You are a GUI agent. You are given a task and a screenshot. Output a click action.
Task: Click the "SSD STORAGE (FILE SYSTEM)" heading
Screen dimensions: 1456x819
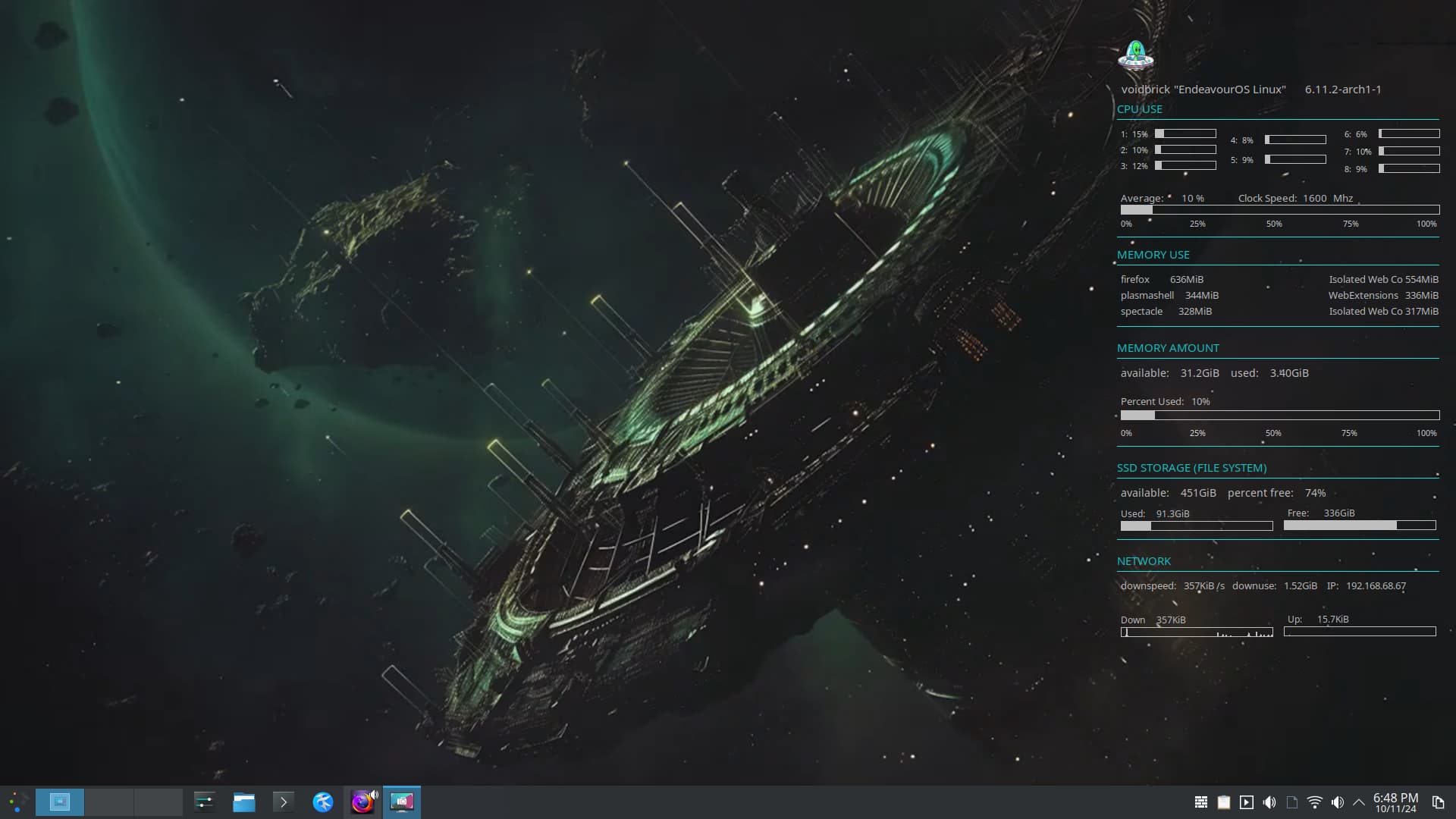coord(1191,468)
